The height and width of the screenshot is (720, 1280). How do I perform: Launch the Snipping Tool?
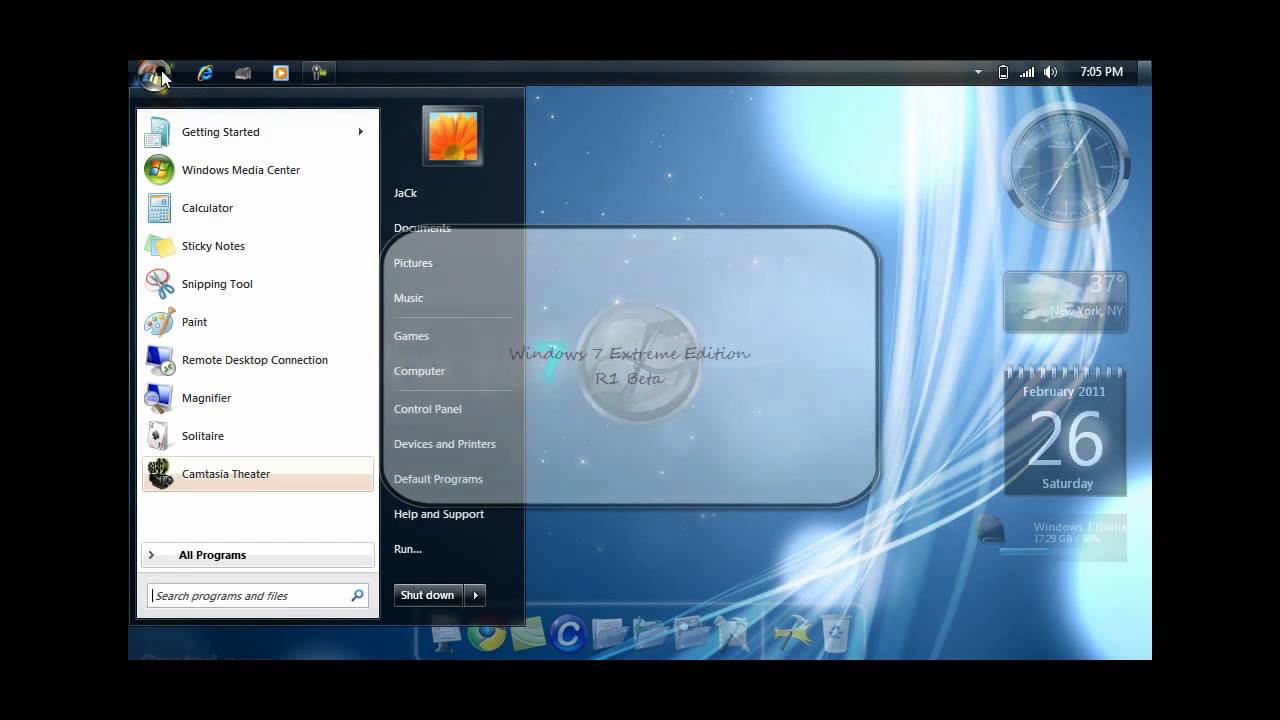[x=258, y=284]
